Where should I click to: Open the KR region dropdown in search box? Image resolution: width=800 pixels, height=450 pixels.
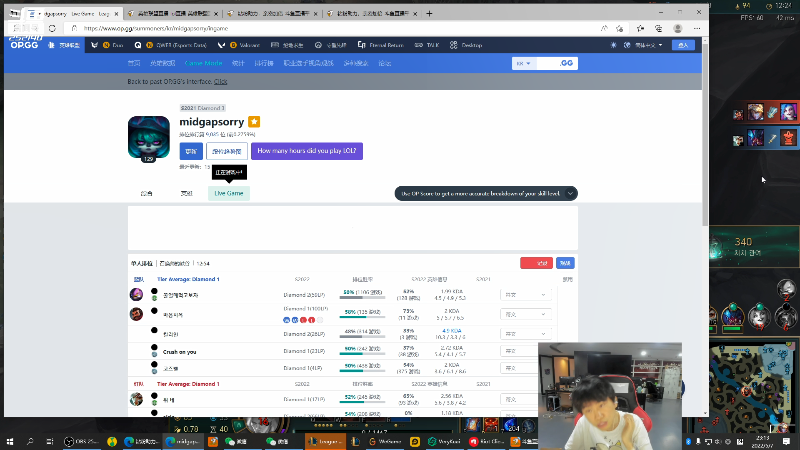(523, 63)
